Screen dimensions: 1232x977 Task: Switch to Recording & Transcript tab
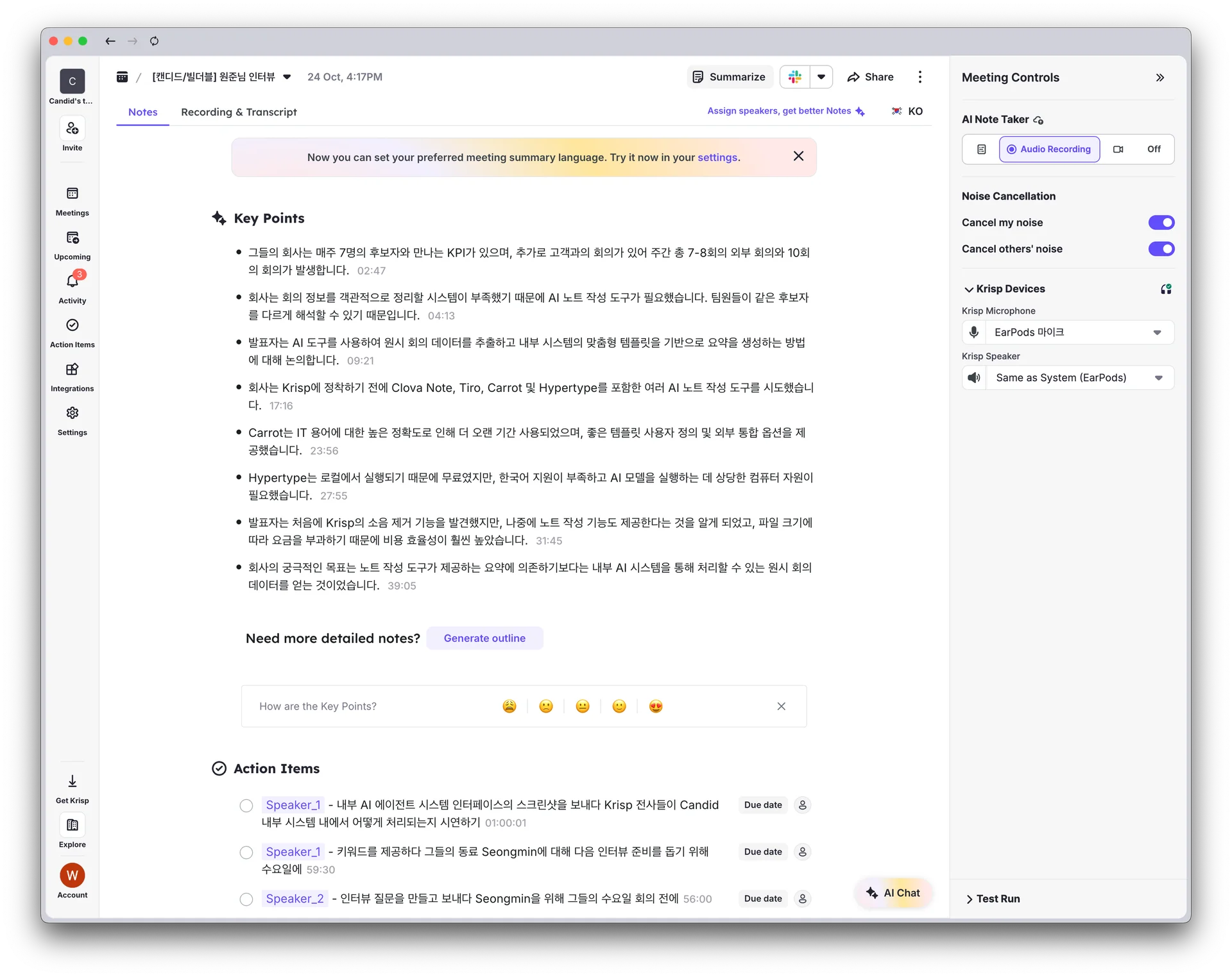pos(239,112)
